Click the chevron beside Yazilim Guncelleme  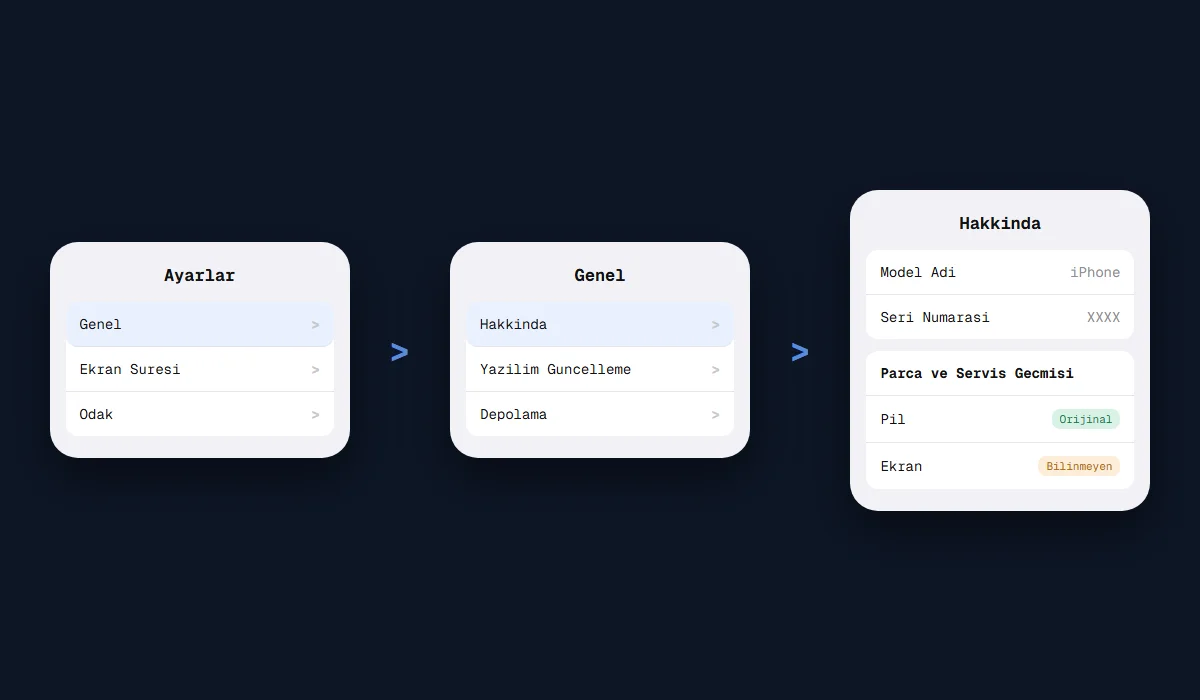(715, 370)
